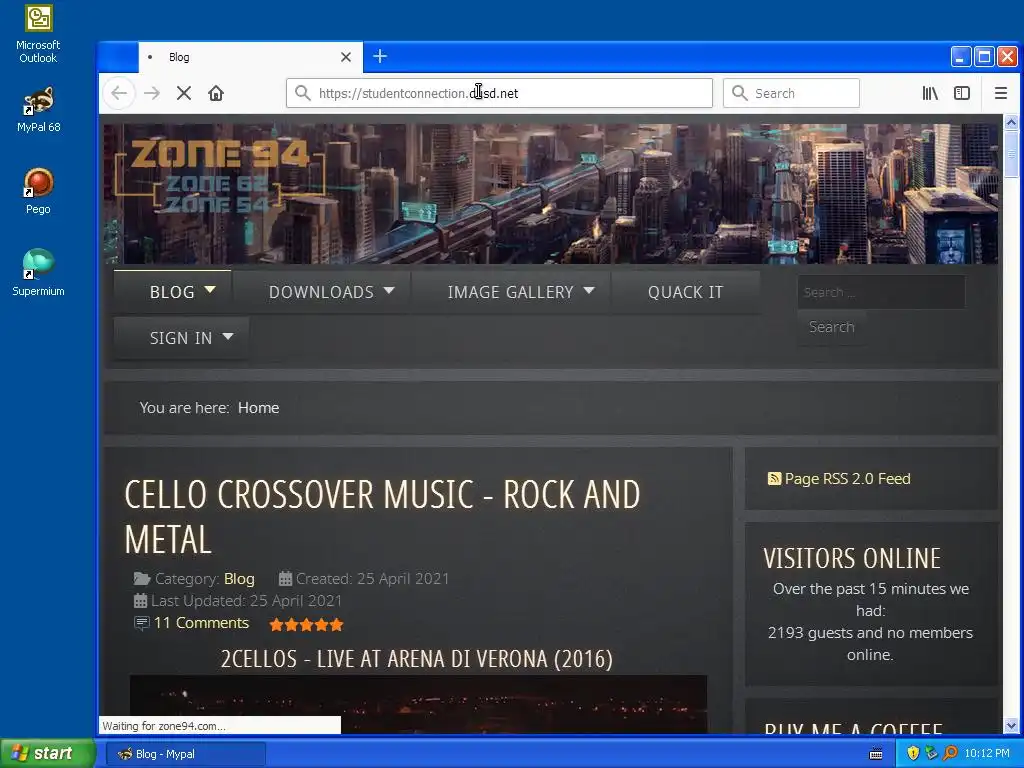Screen dimensions: 1024x768
Task: Open a new browser tab
Action: [x=379, y=57]
